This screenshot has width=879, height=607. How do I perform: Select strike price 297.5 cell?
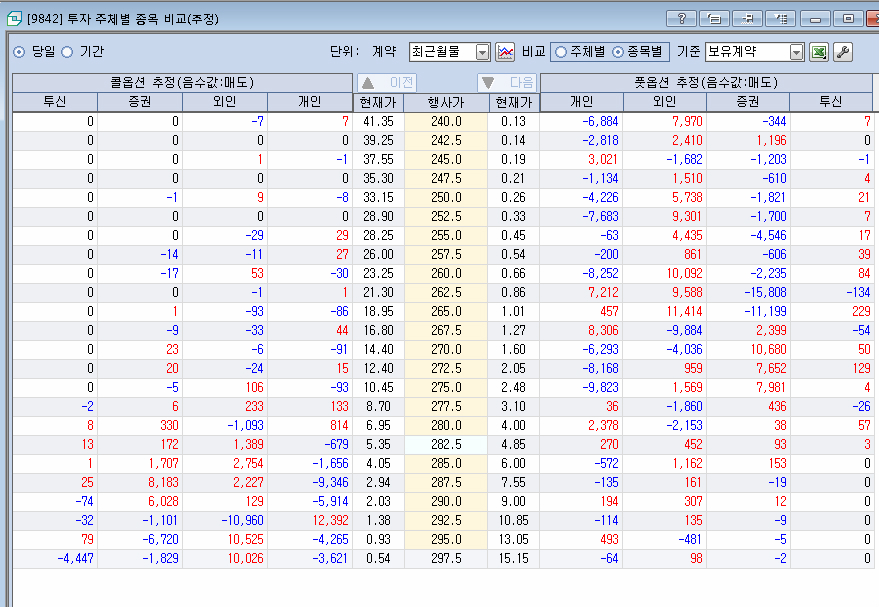click(x=446, y=559)
